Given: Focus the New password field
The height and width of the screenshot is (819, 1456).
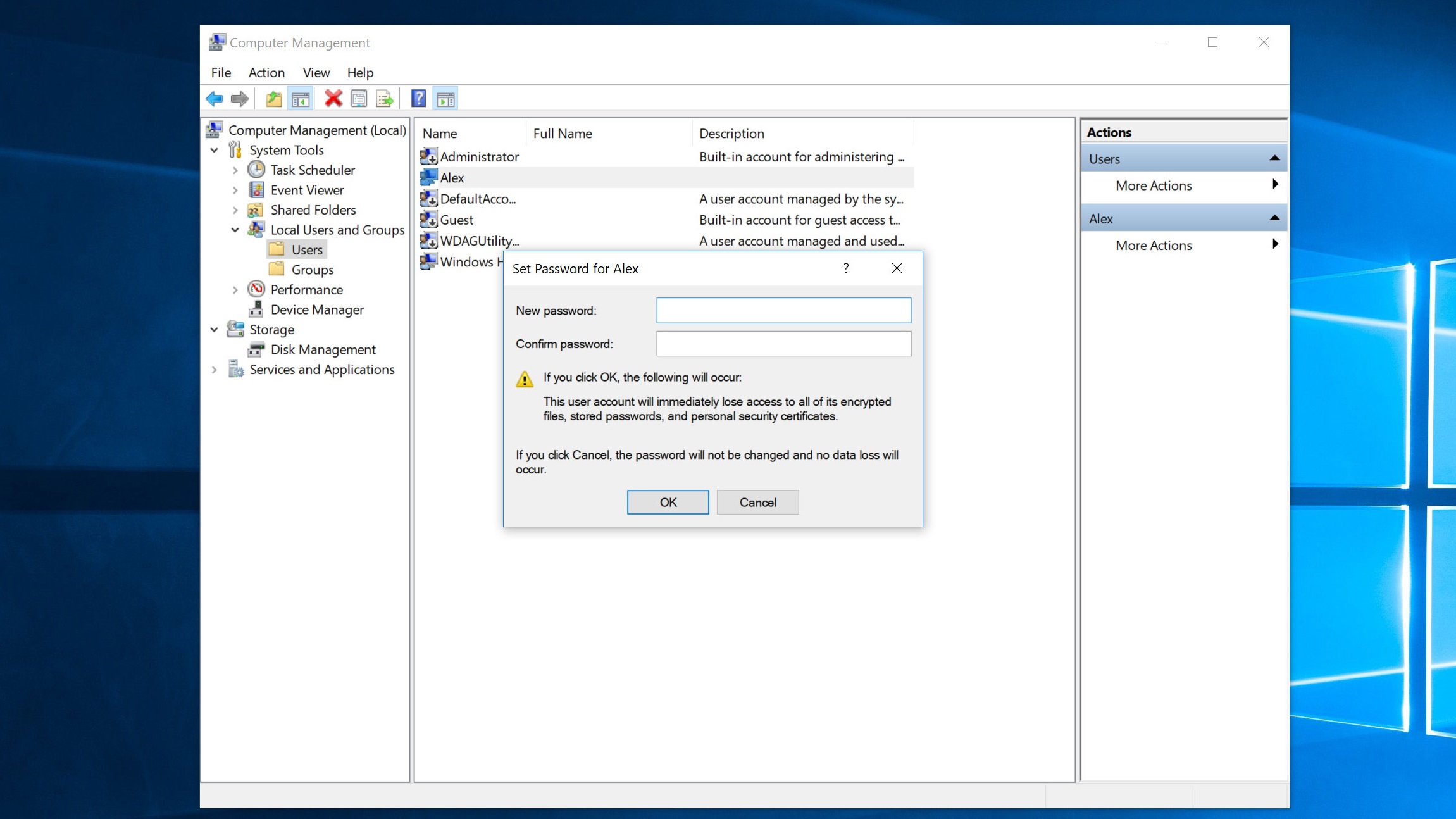Looking at the screenshot, I should click(x=783, y=310).
